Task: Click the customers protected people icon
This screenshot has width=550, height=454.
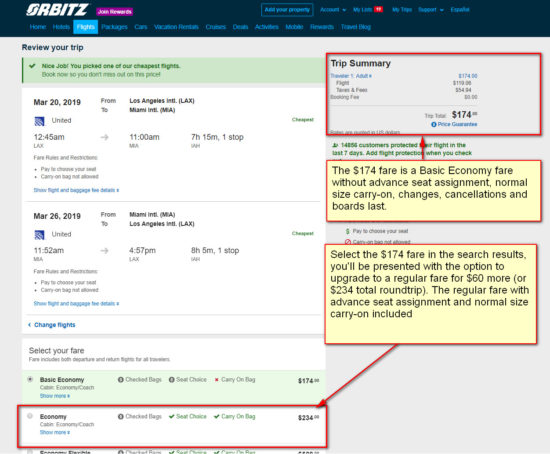Action: tap(335, 145)
